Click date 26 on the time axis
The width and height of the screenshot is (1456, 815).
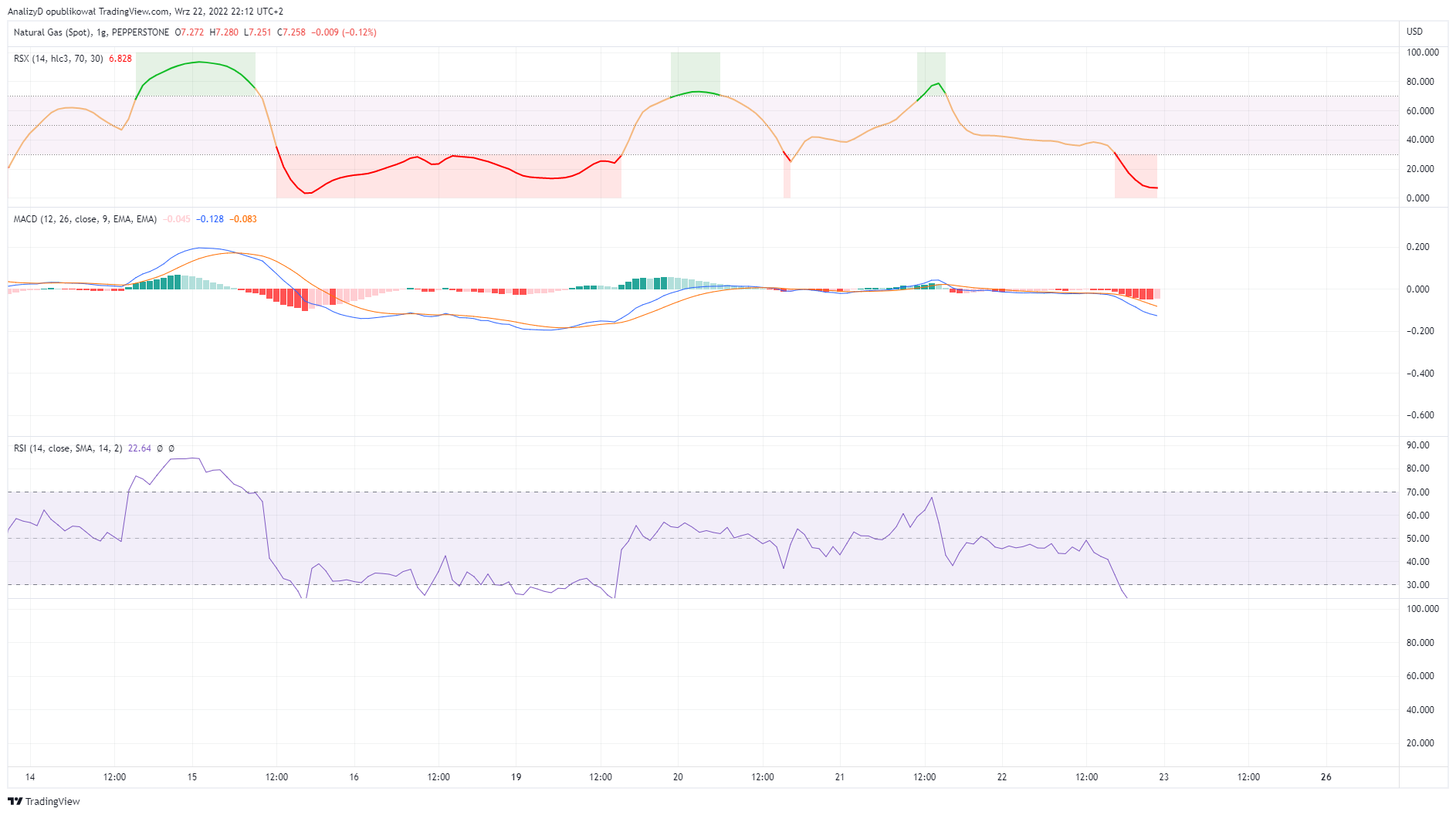(1326, 777)
